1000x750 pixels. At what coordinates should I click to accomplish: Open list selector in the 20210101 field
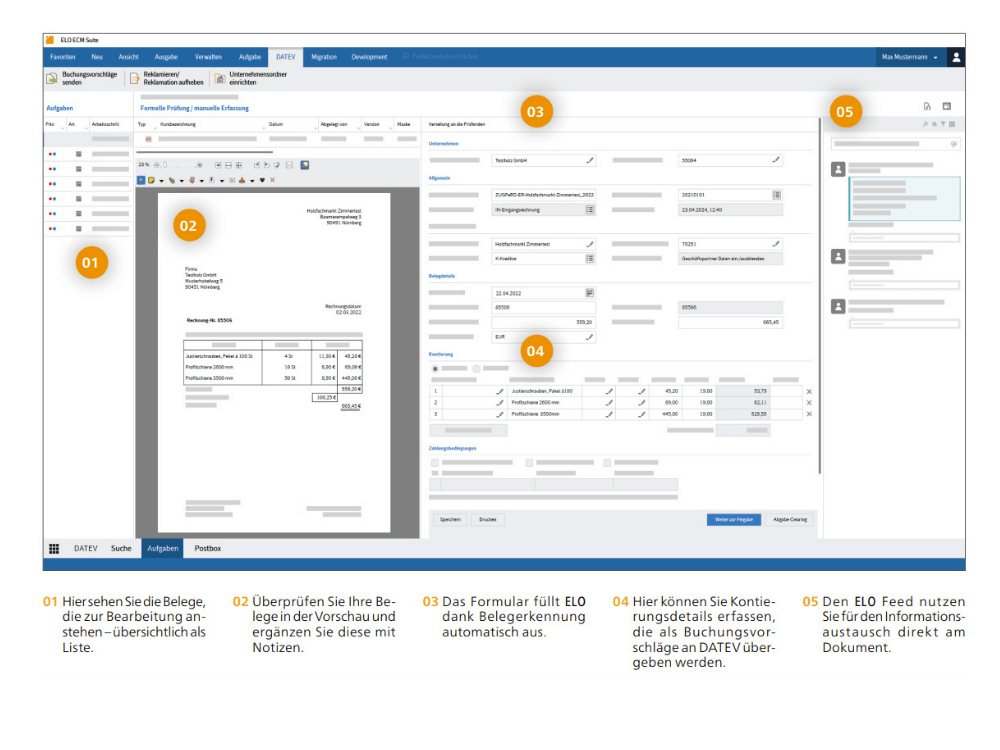pyautogui.click(x=776, y=195)
